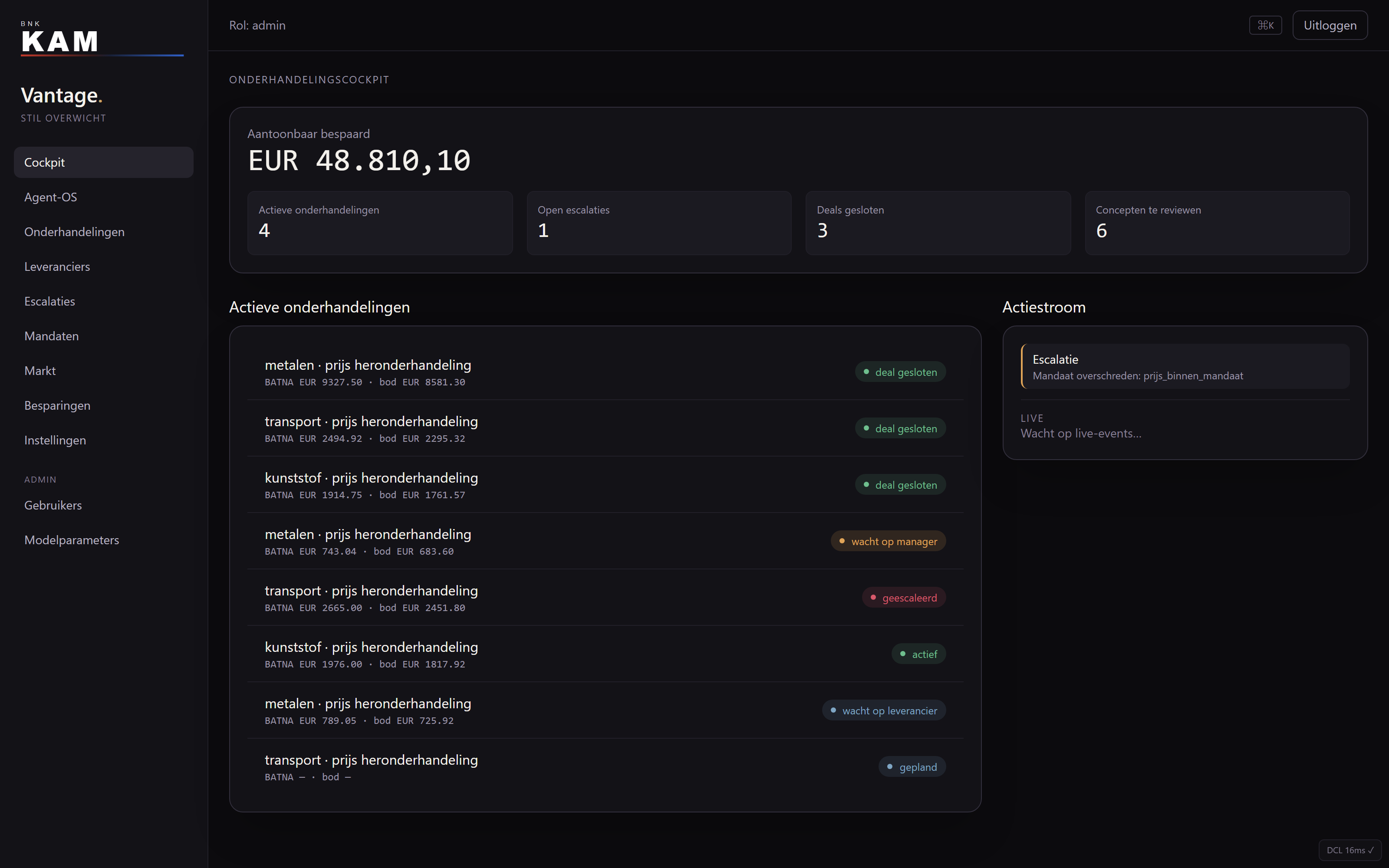The image size is (1389, 868).
Task: Click the wacht op leverancier status badge
Action: tap(883, 710)
